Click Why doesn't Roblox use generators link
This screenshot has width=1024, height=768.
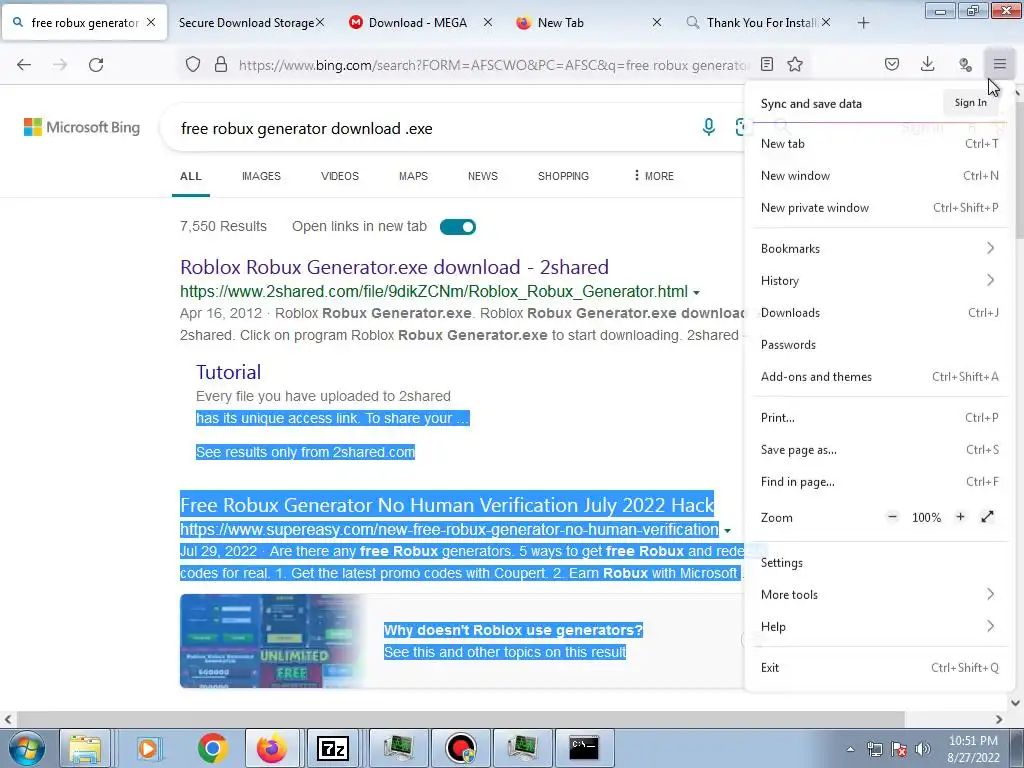(513, 630)
